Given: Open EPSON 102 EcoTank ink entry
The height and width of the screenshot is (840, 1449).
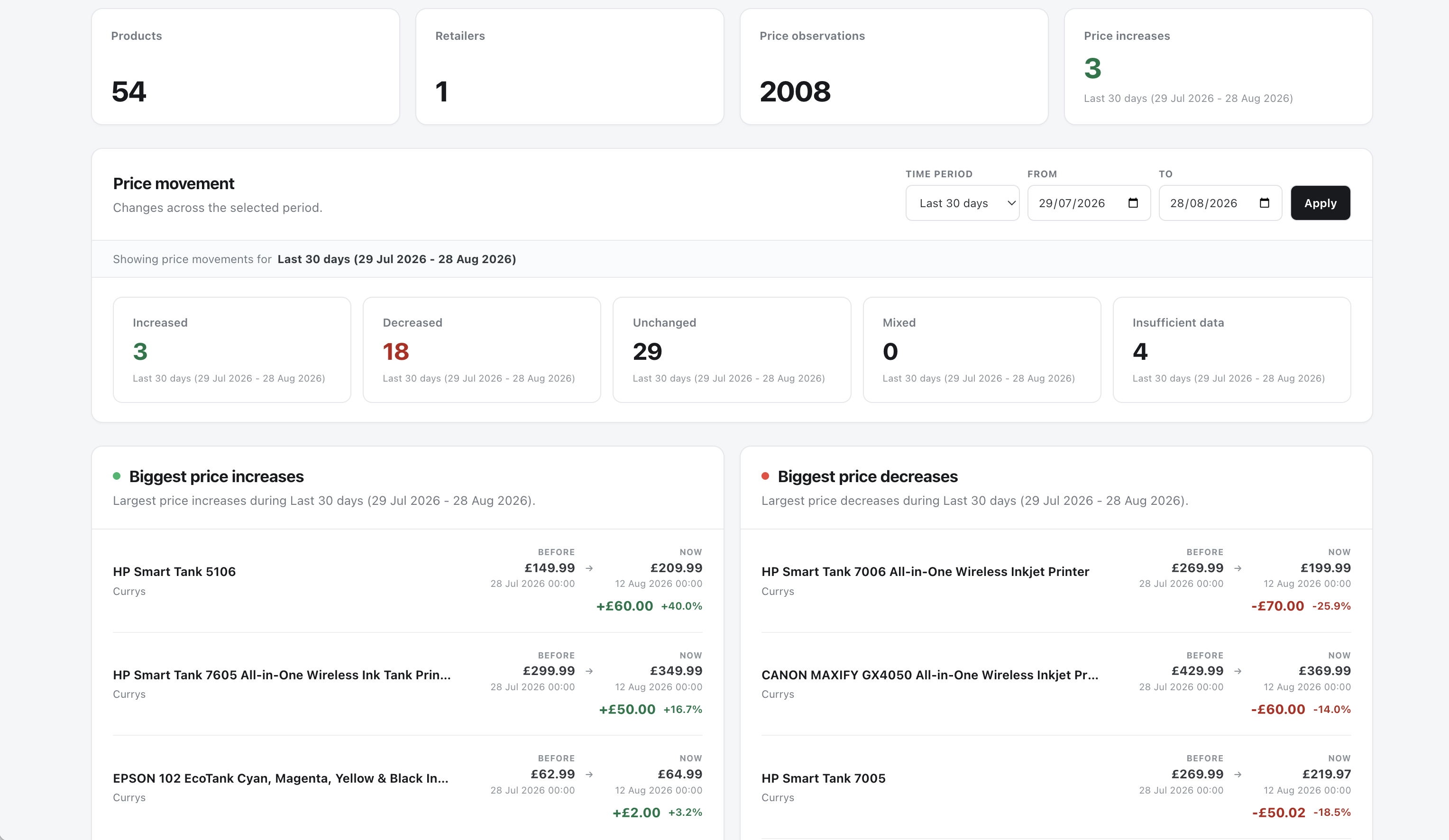Looking at the screenshot, I should [x=281, y=778].
